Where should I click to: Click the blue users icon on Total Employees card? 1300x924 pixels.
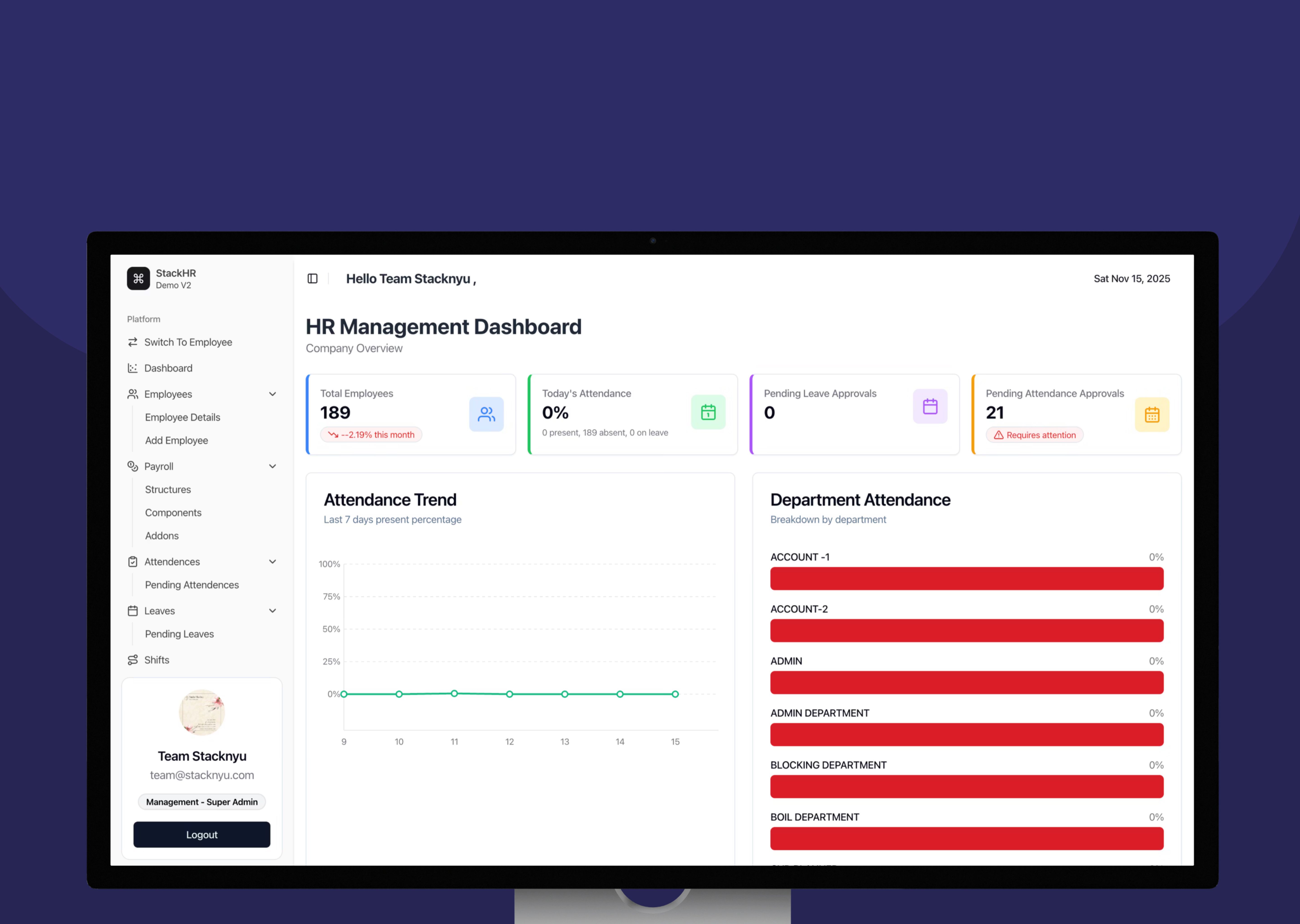(x=486, y=414)
